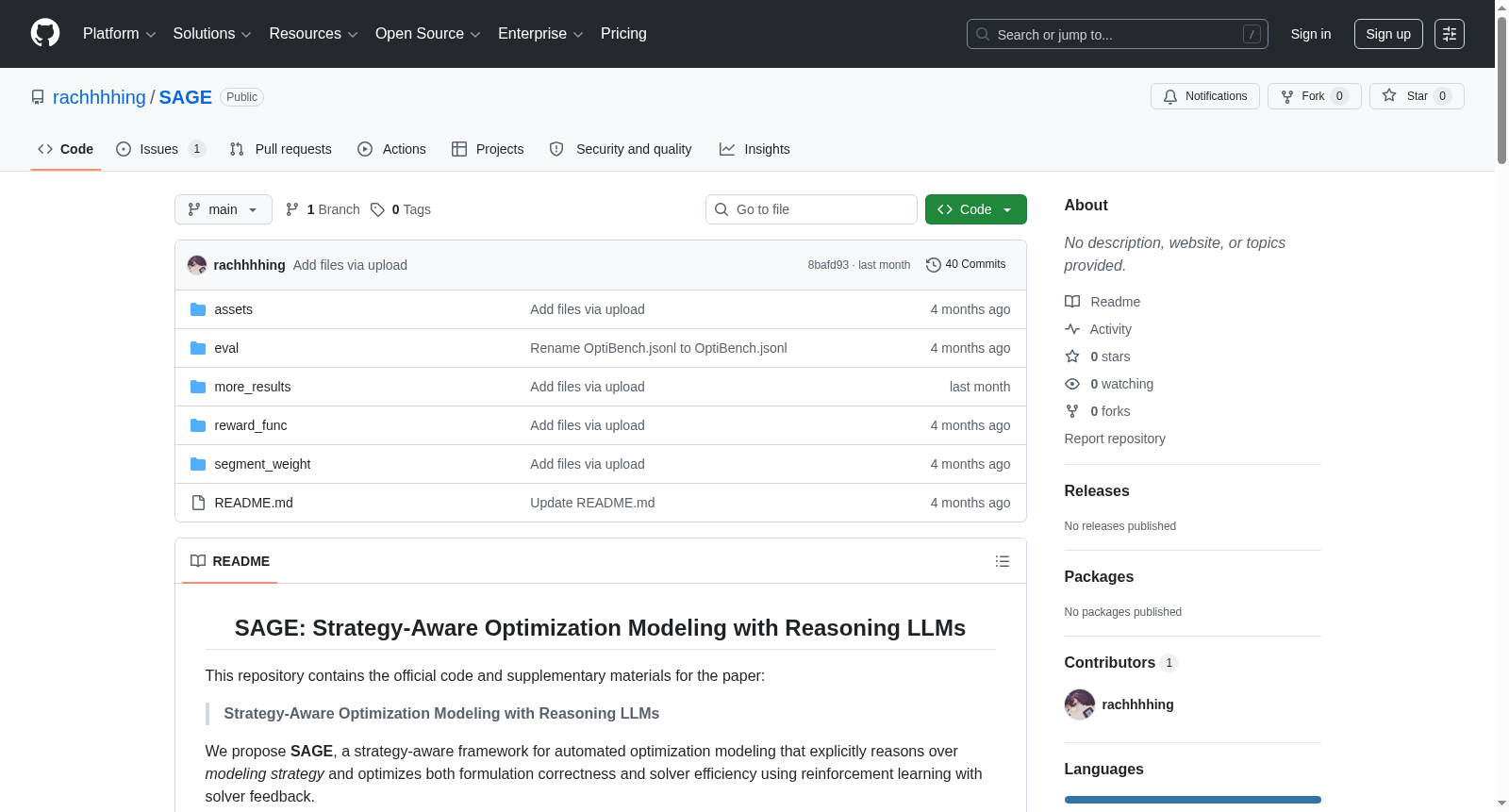Star the SAGE repository
Image resolution: width=1509 pixels, height=812 pixels.
(x=1417, y=96)
